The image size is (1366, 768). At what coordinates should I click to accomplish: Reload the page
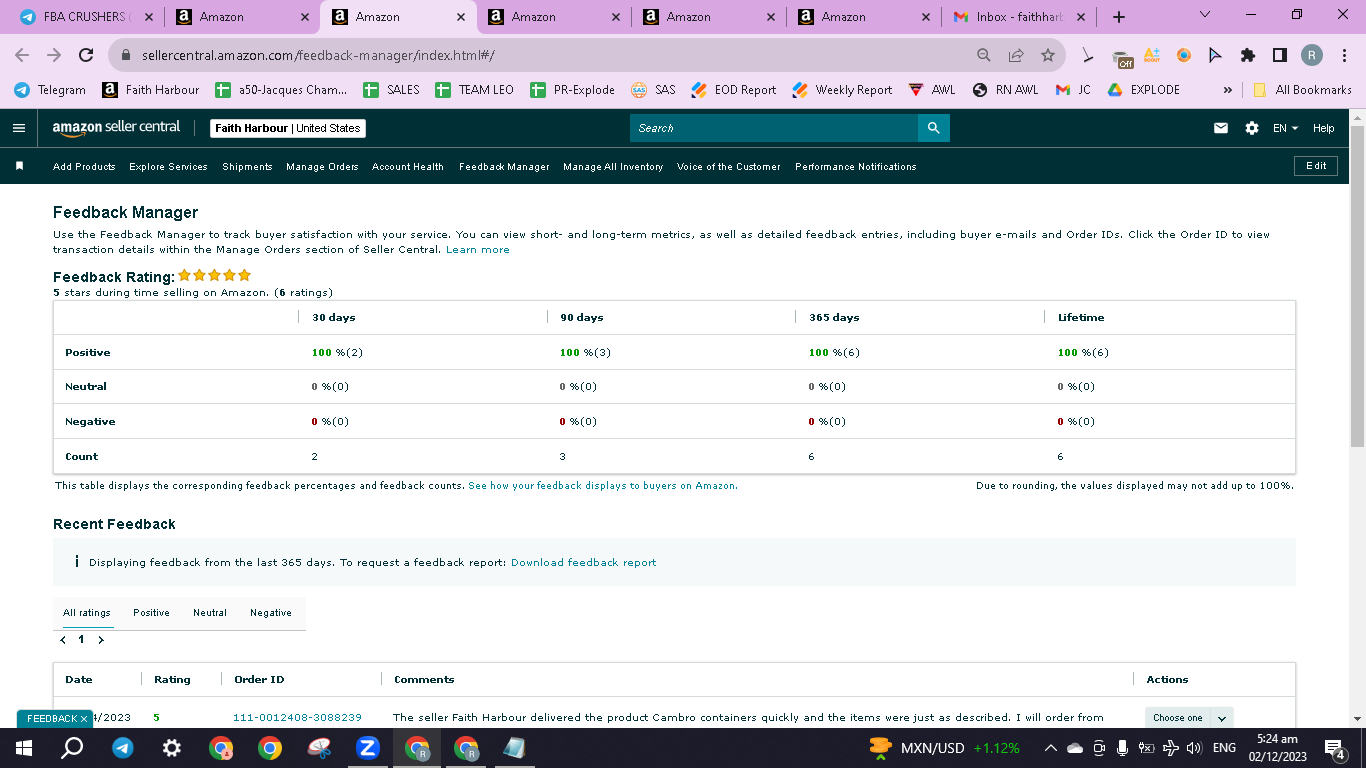[86, 56]
